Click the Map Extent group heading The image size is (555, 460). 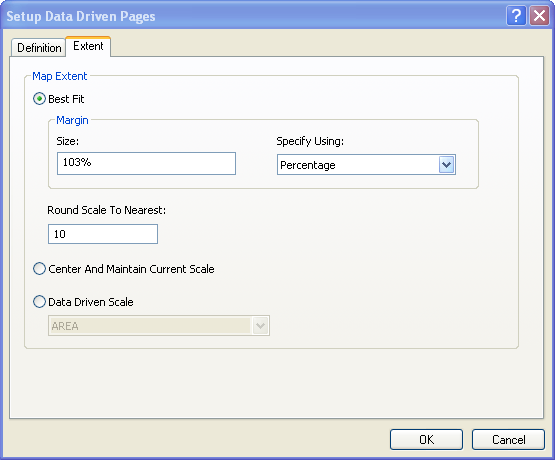coord(59,76)
